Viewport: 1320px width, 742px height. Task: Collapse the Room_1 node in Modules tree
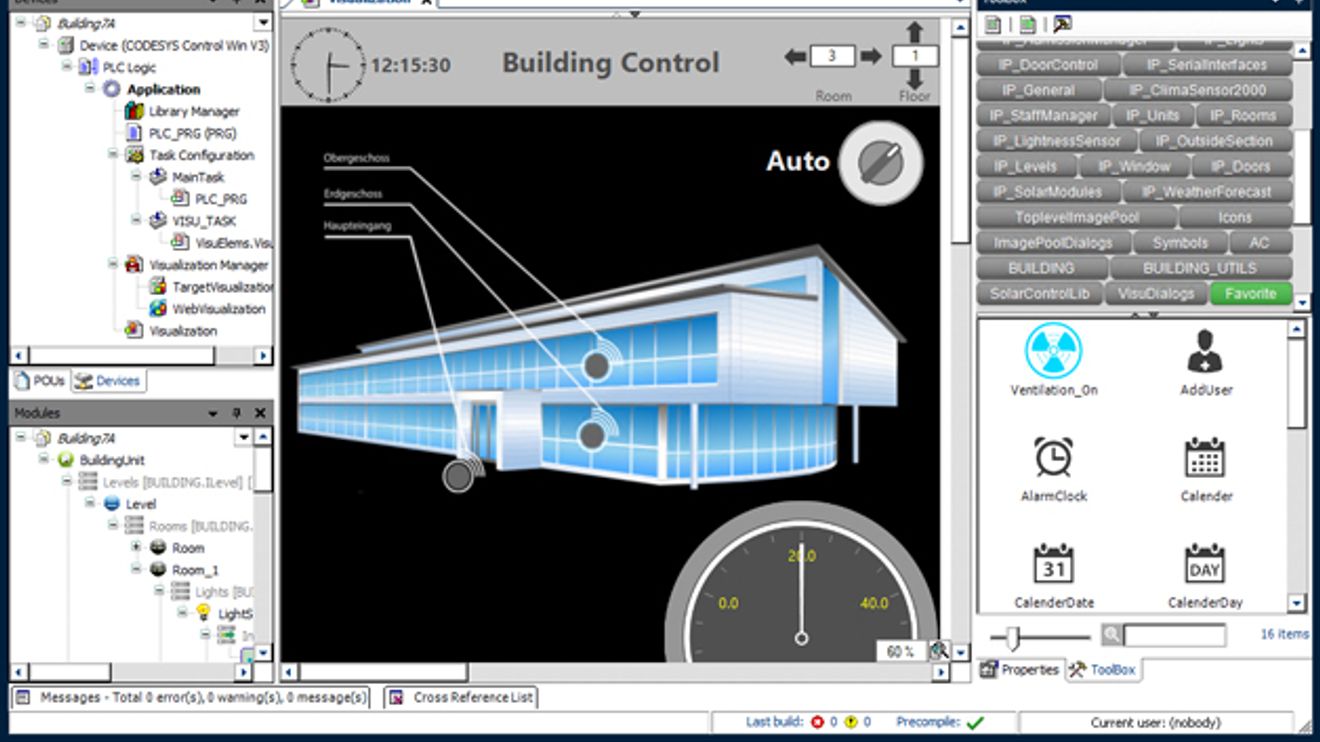click(136, 569)
